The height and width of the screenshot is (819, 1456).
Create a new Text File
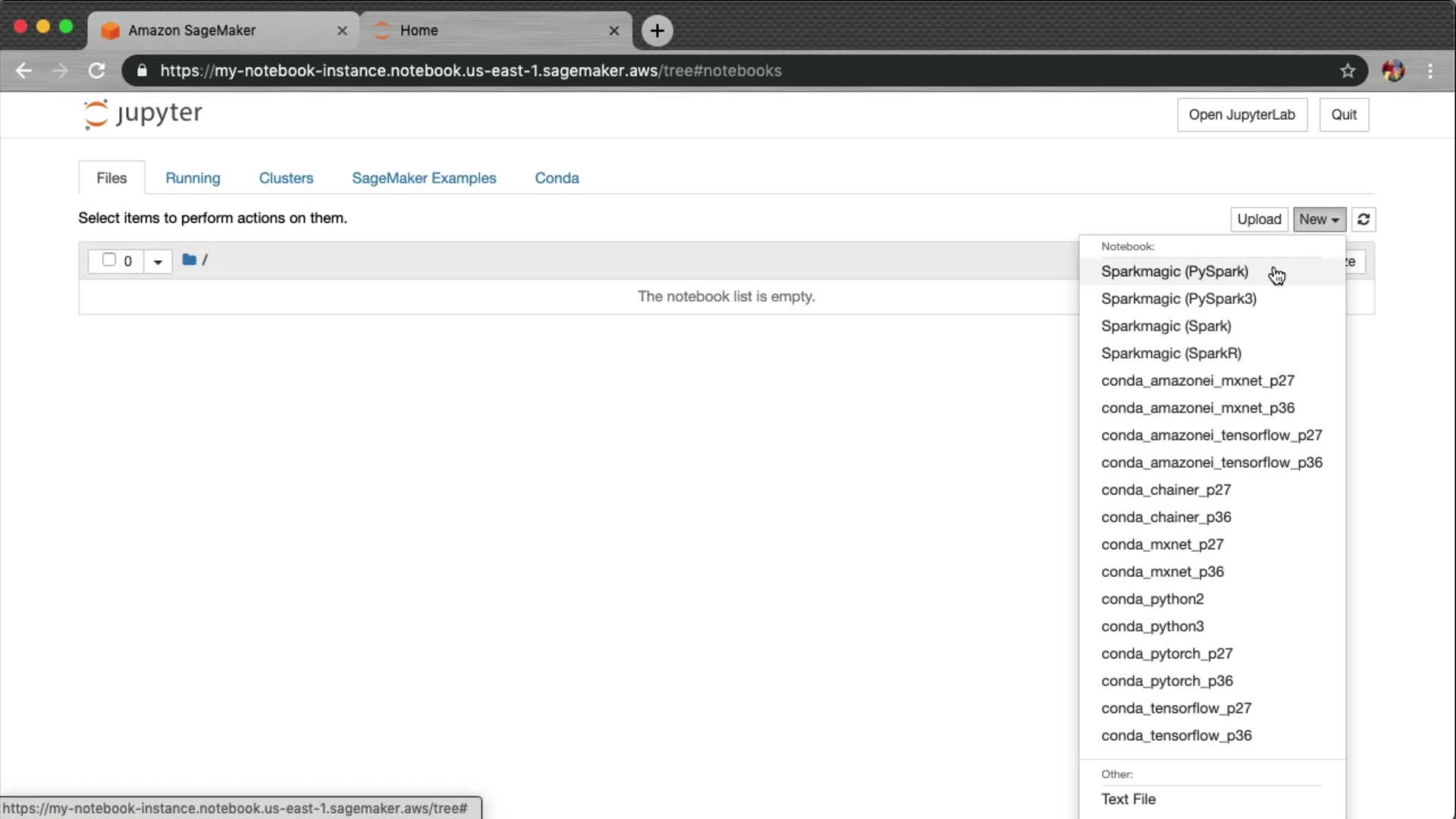click(x=1128, y=799)
